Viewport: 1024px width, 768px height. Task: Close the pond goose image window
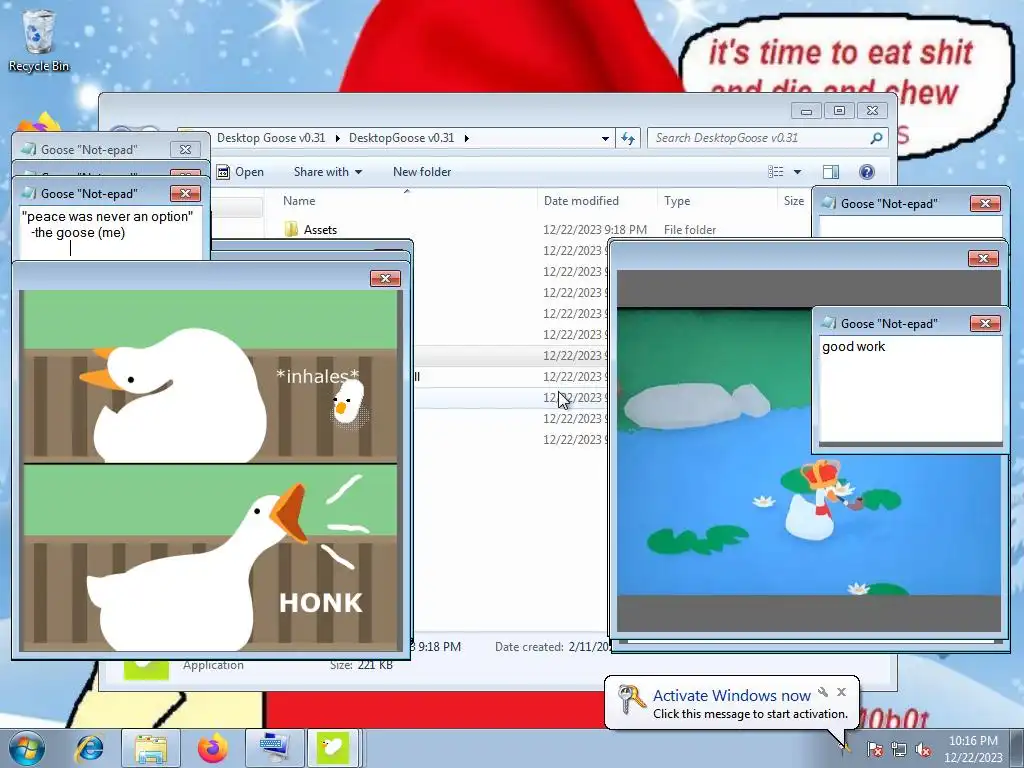[x=983, y=259]
